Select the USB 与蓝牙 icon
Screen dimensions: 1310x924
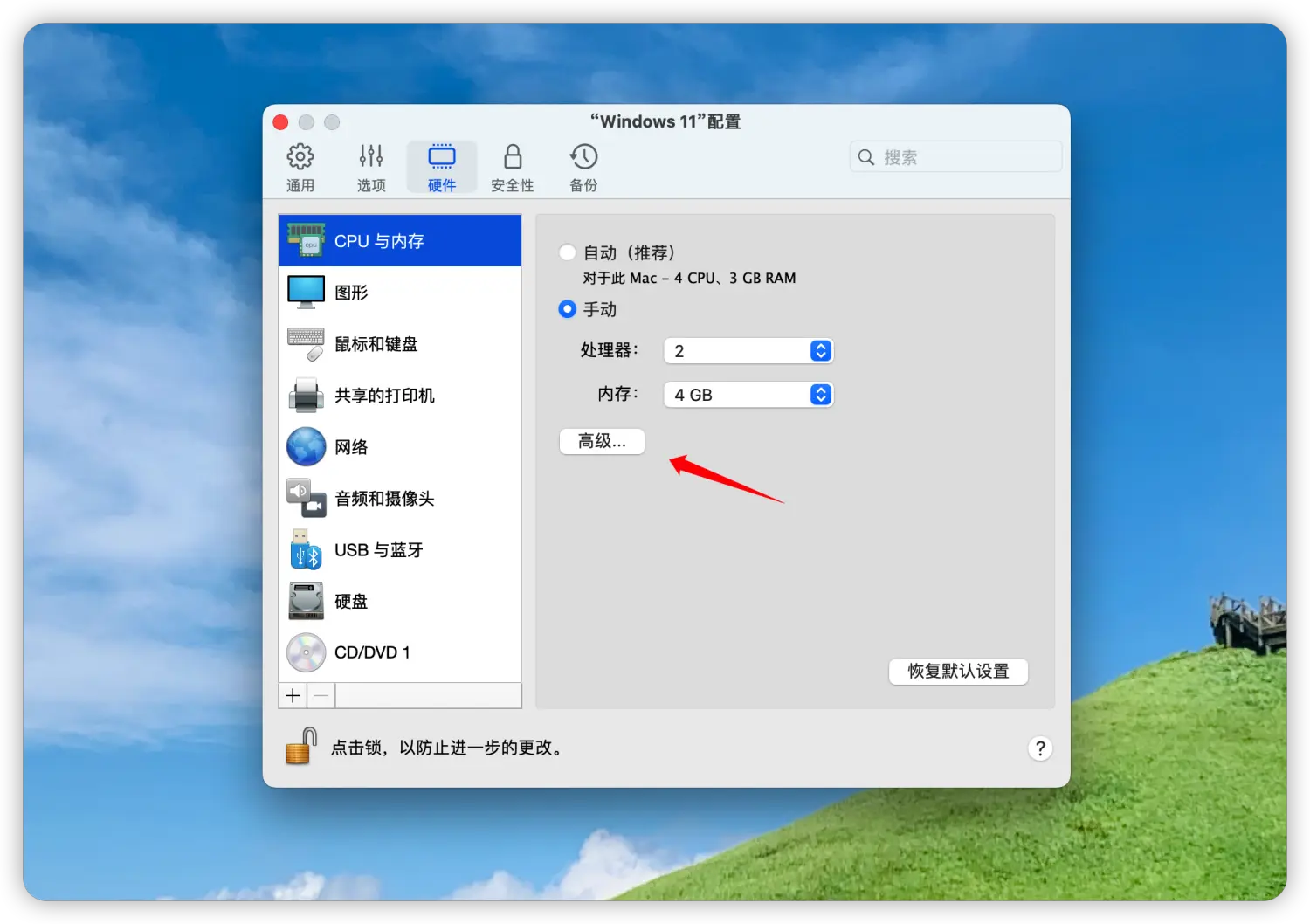click(307, 549)
